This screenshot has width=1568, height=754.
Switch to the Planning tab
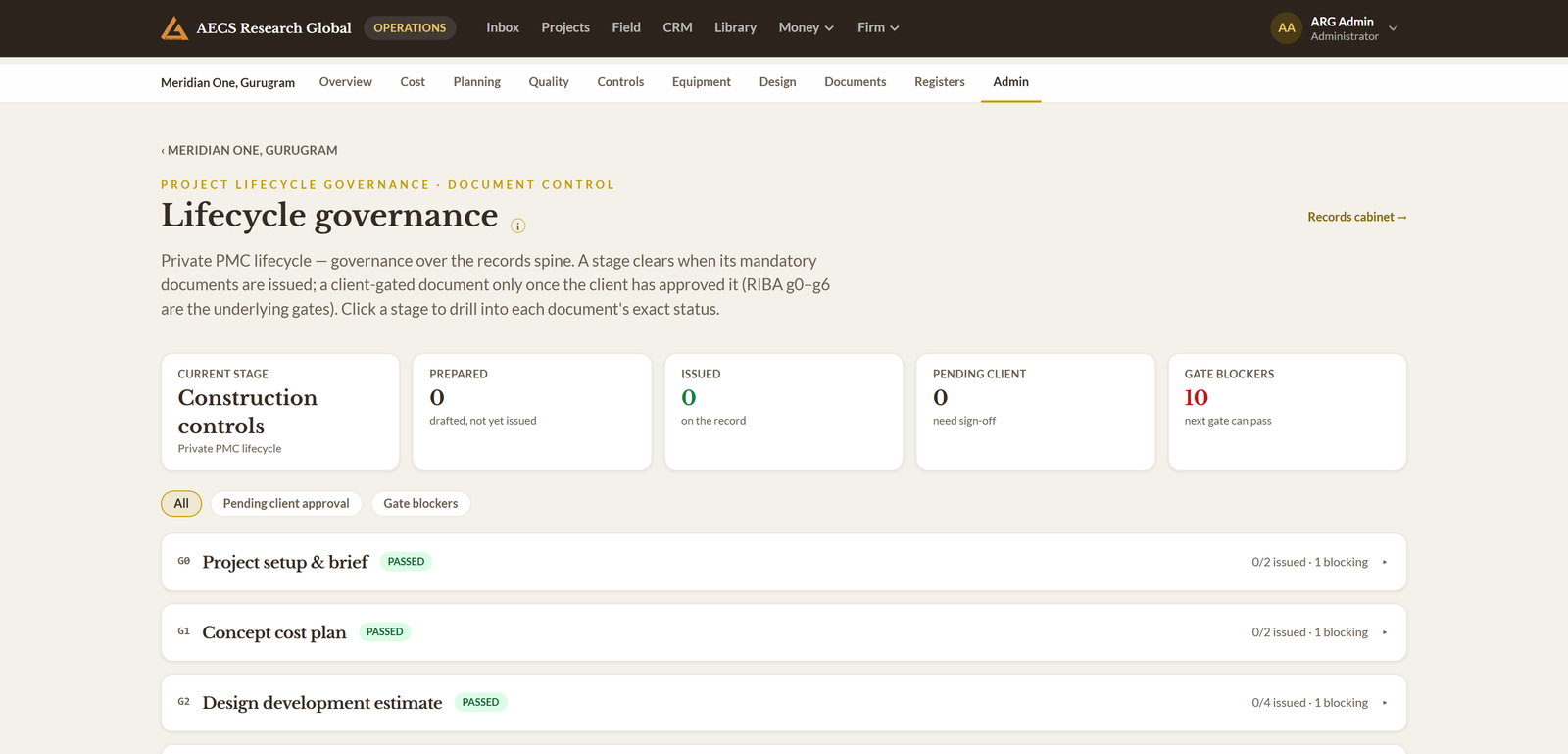coord(477,82)
